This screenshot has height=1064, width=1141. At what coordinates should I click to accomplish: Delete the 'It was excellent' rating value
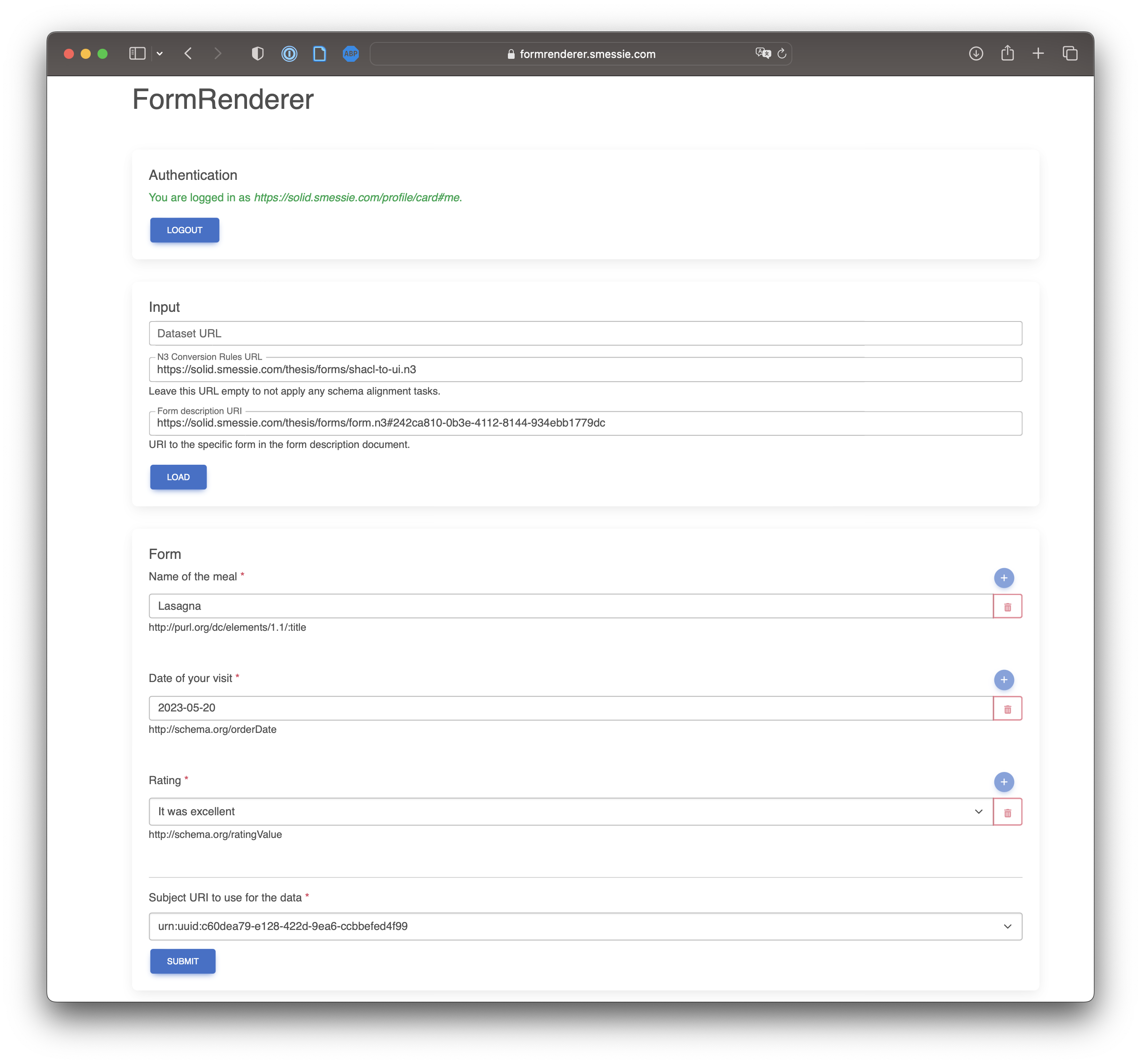[1007, 811]
